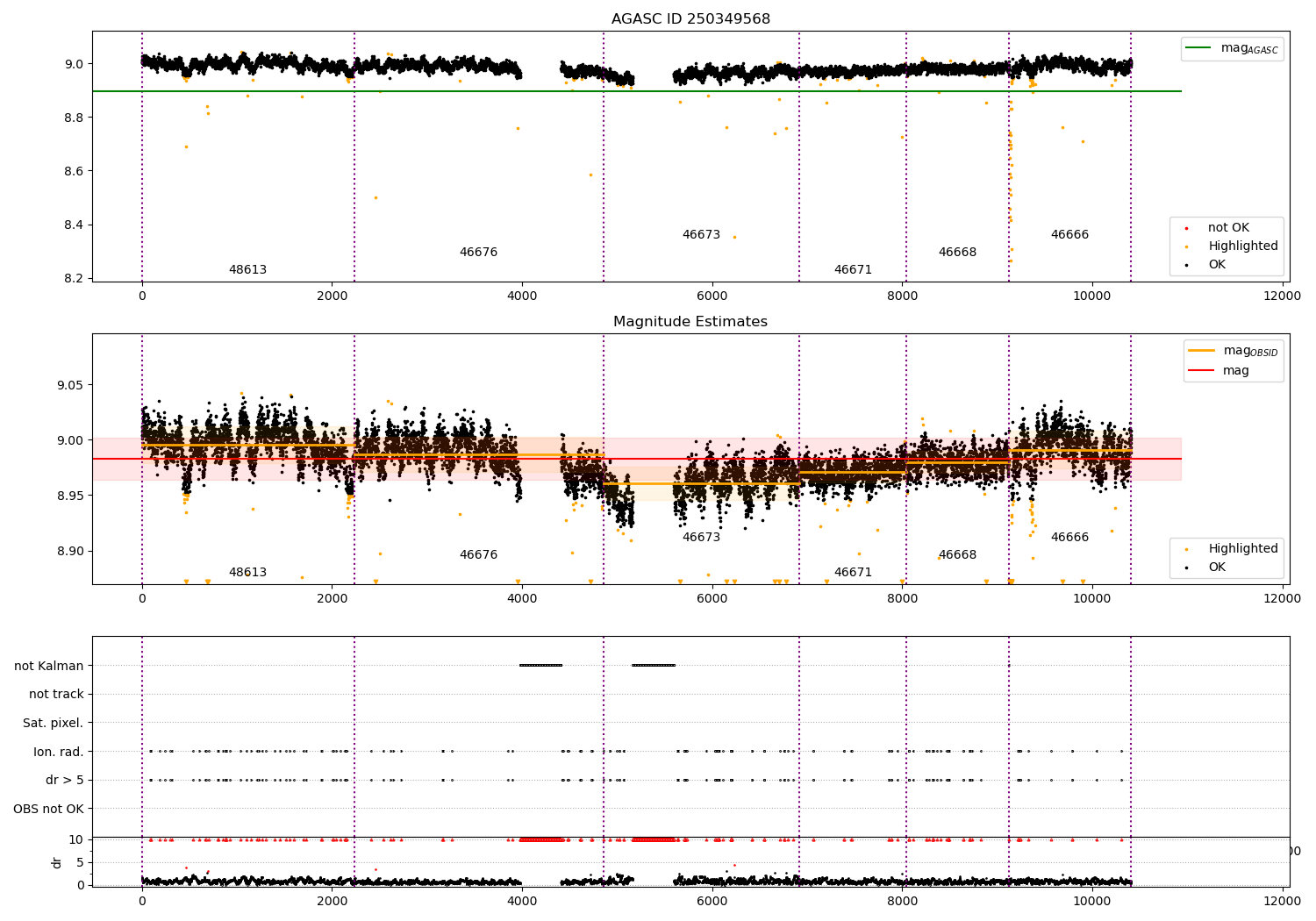This screenshot has height=921, width=1316.
Task: Click the 'Magnitude Estimates' plot title
Action: click(690, 322)
